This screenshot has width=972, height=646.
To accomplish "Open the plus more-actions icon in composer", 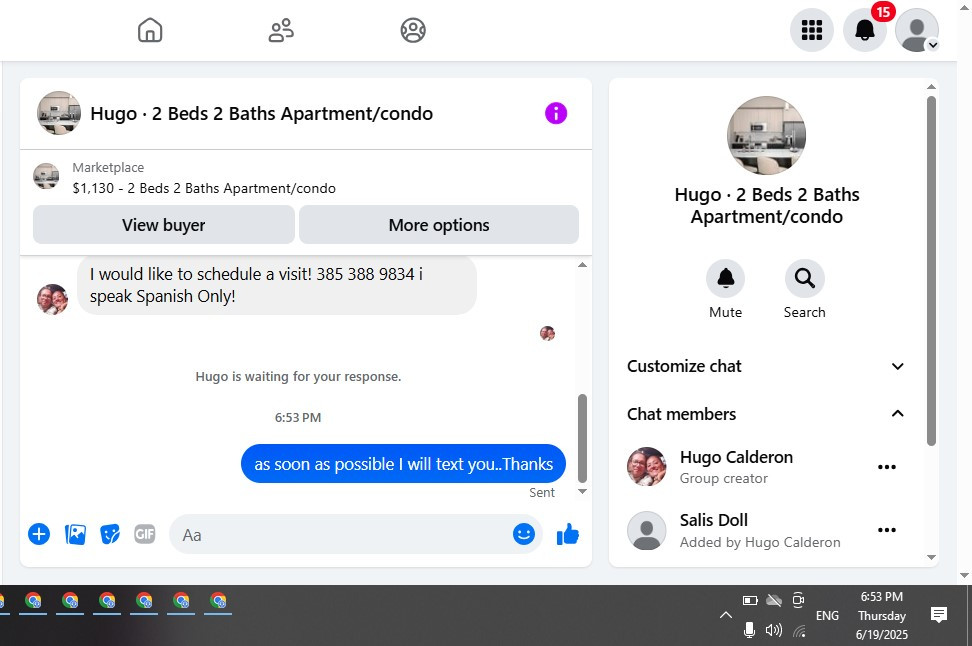I will pos(38,534).
